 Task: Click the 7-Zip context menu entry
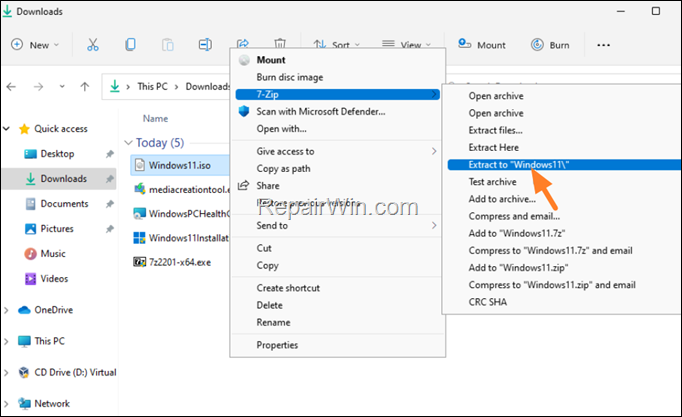338,94
